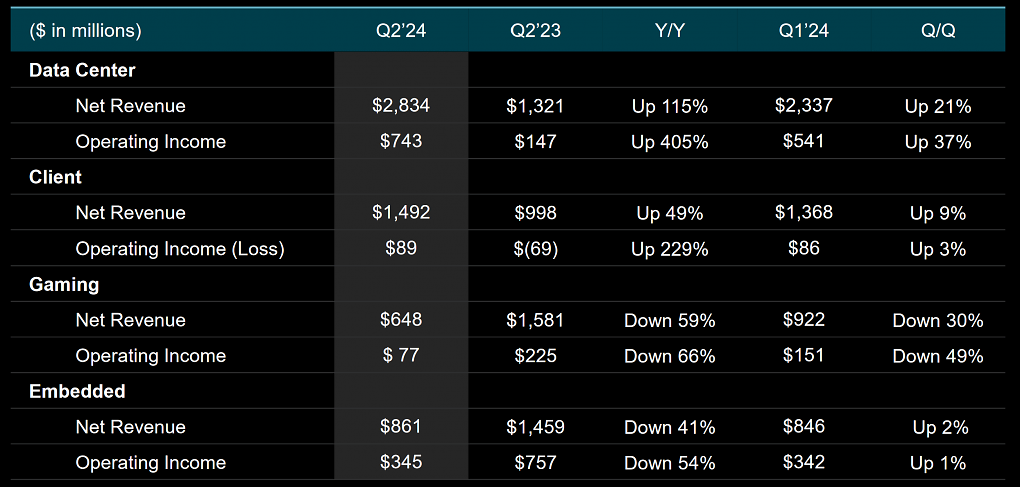
Task: Click the Q/Q column header
Action: click(x=938, y=31)
